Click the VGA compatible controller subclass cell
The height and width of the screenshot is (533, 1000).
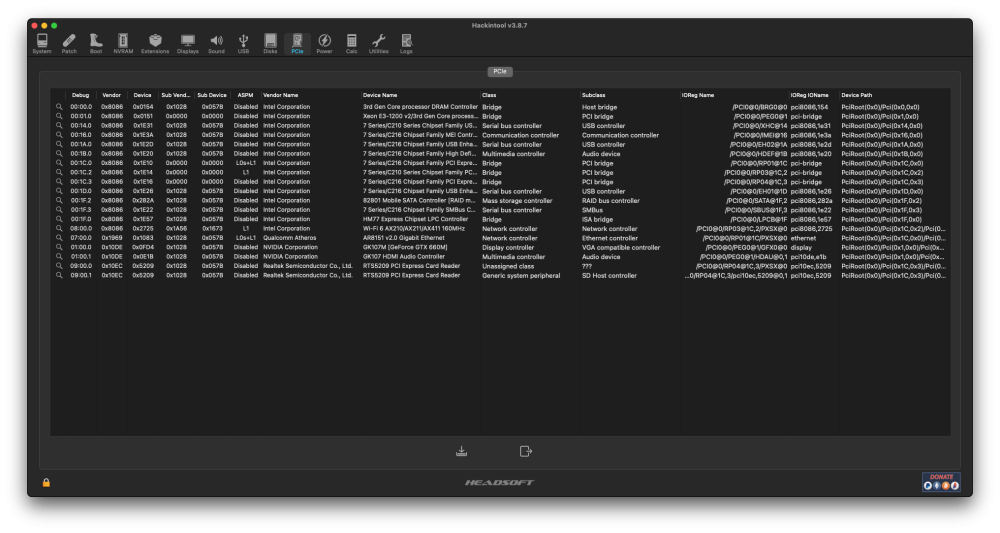click(x=621, y=247)
